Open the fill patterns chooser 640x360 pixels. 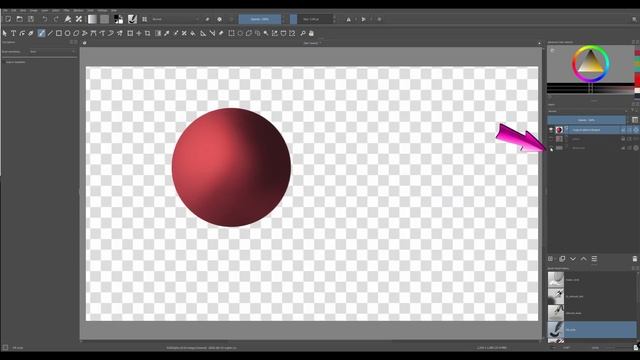coord(104,19)
